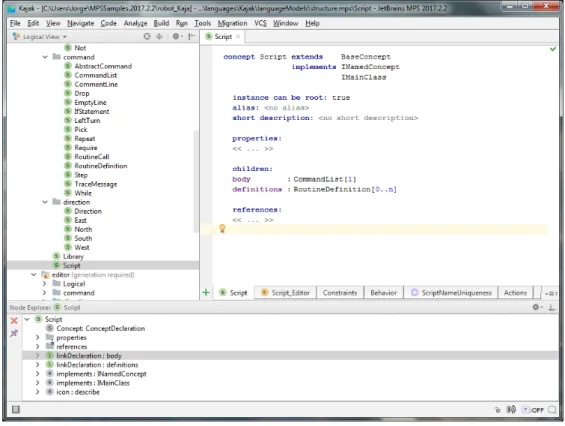The image size is (565, 426).
Task: Click the red X in Node Explorer
Action: pos(14,321)
